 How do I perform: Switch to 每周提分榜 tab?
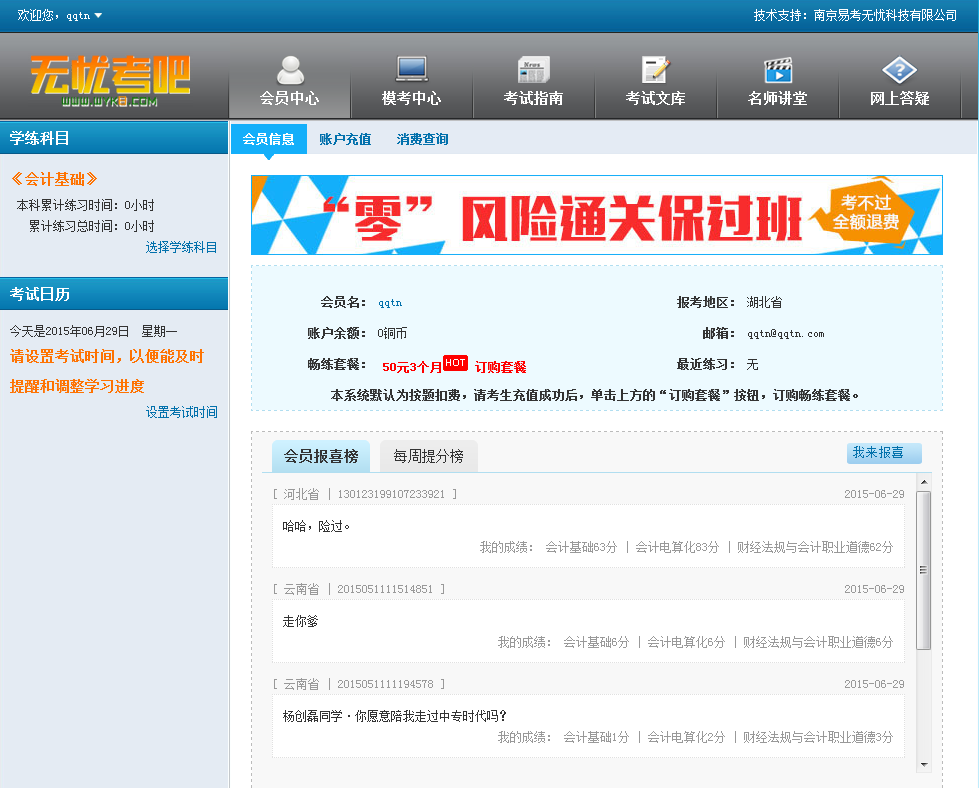pyautogui.click(x=428, y=456)
